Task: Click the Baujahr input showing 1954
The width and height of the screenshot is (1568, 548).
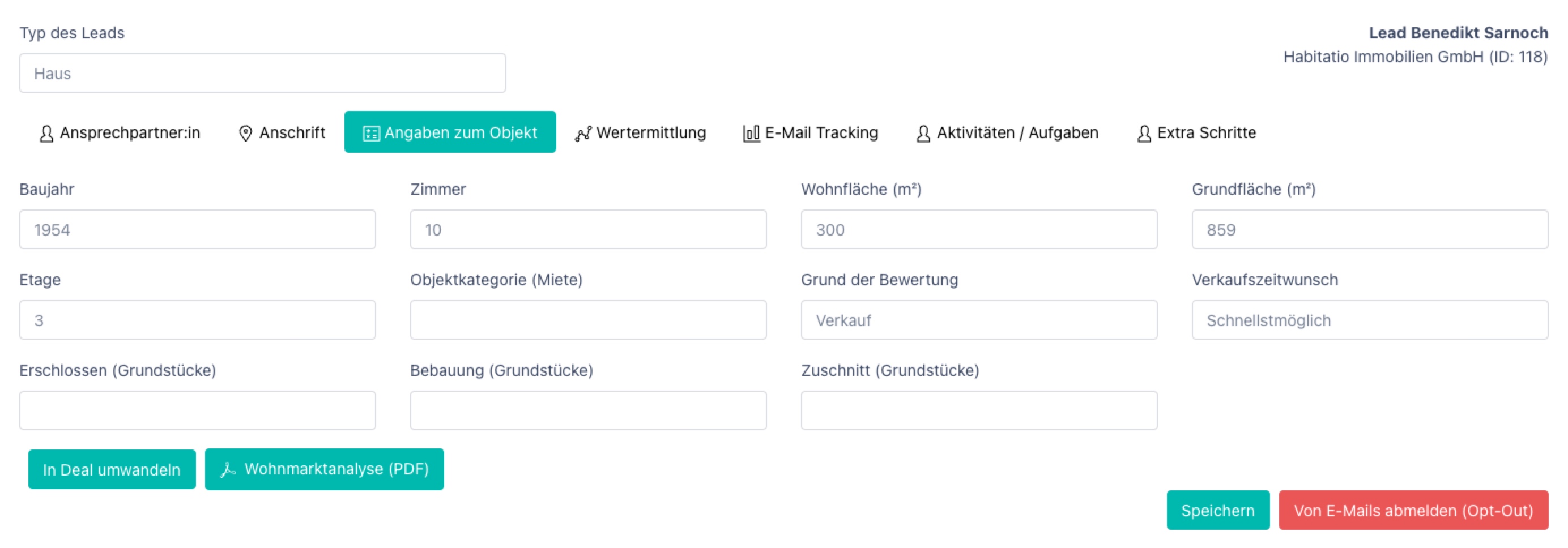Action: pyautogui.click(x=197, y=229)
